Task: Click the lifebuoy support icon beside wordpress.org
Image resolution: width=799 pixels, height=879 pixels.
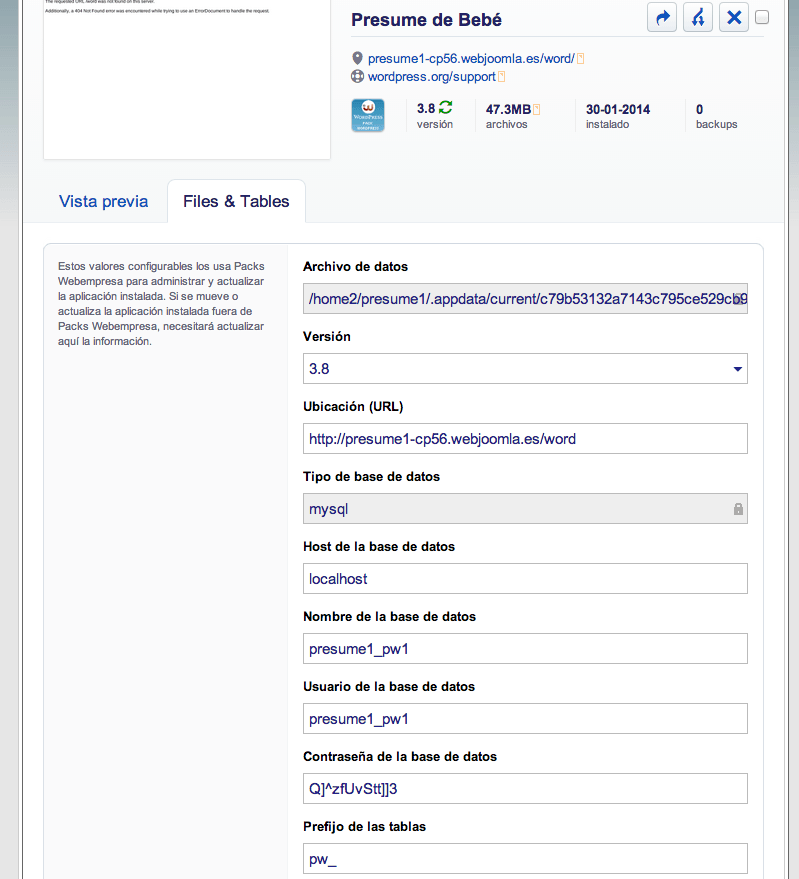Action: [x=357, y=76]
